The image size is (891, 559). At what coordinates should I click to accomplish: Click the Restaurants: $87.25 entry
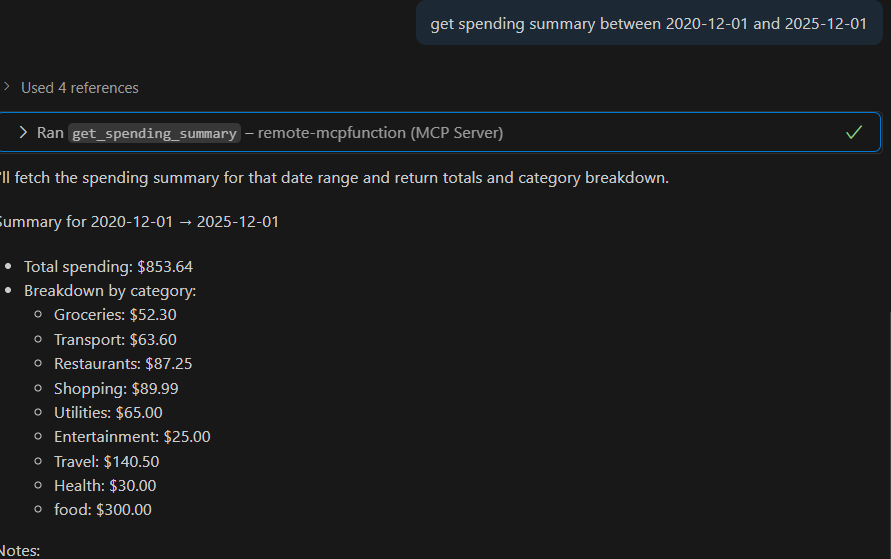coord(123,364)
